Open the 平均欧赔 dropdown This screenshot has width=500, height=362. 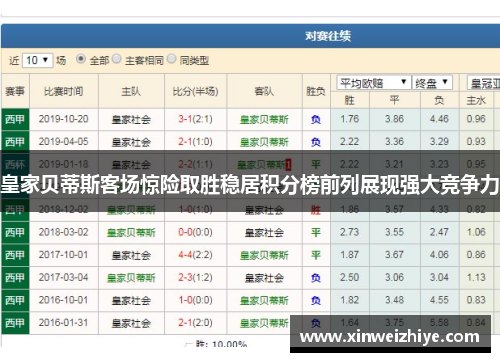pos(374,83)
